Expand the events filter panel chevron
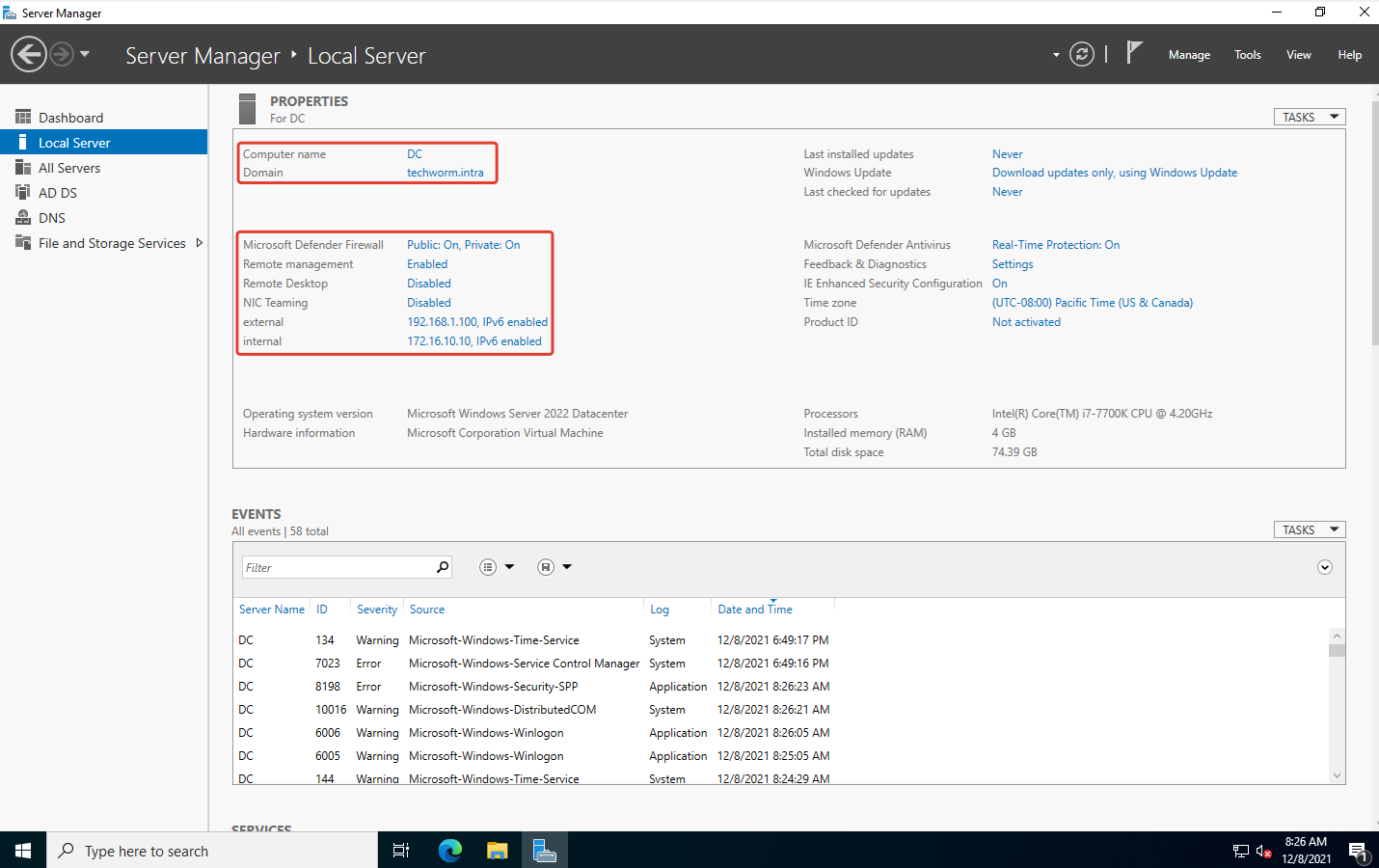Image resolution: width=1379 pixels, height=868 pixels. click(x=1325, y=567)
